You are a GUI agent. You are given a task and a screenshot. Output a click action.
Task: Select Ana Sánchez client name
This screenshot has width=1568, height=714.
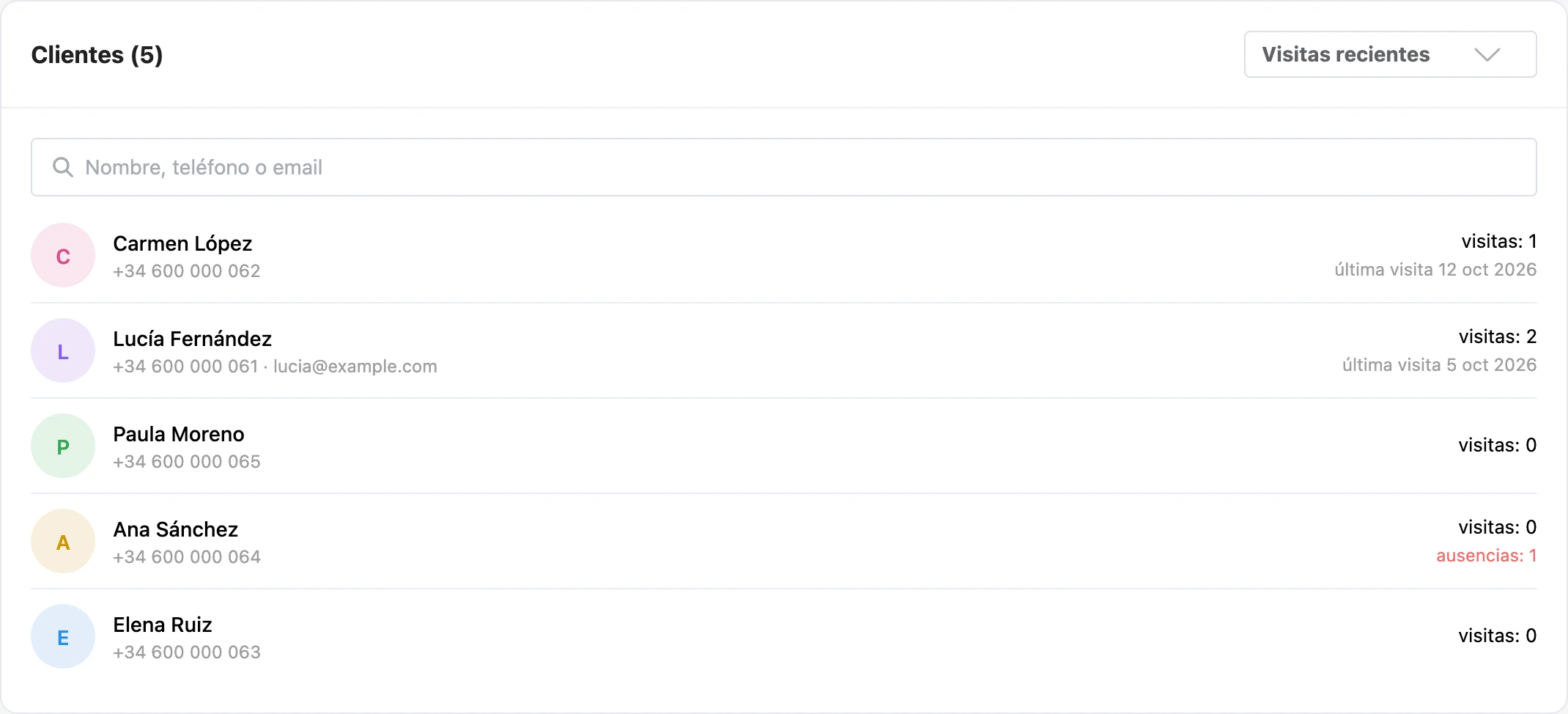(x=176, y=529)
